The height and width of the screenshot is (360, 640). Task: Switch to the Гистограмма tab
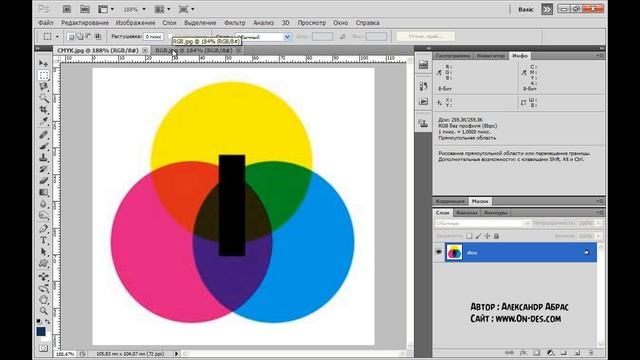[453, 56]
